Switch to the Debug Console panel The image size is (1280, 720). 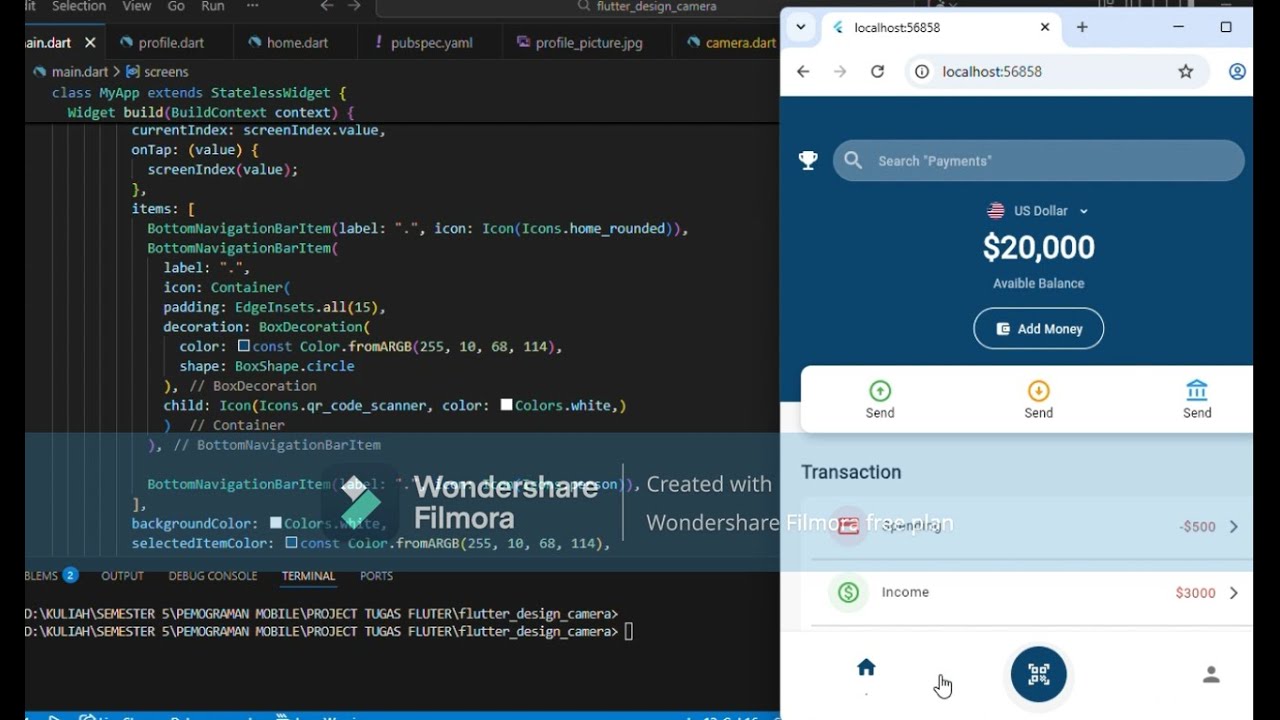tap(213, 576)
